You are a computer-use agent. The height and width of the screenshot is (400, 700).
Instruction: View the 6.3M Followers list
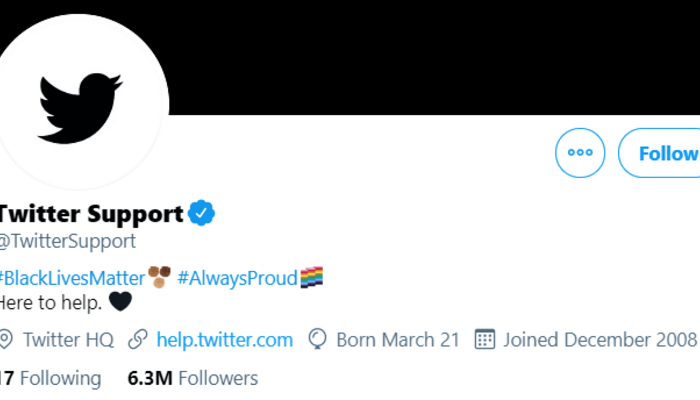193,378
